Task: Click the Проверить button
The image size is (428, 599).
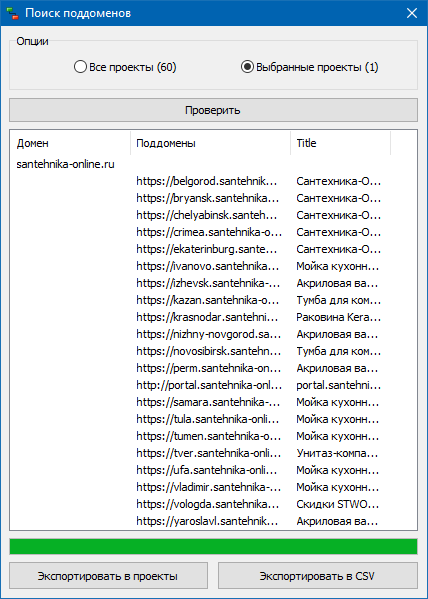Action: pyautogui.click(x=213, y=110)
